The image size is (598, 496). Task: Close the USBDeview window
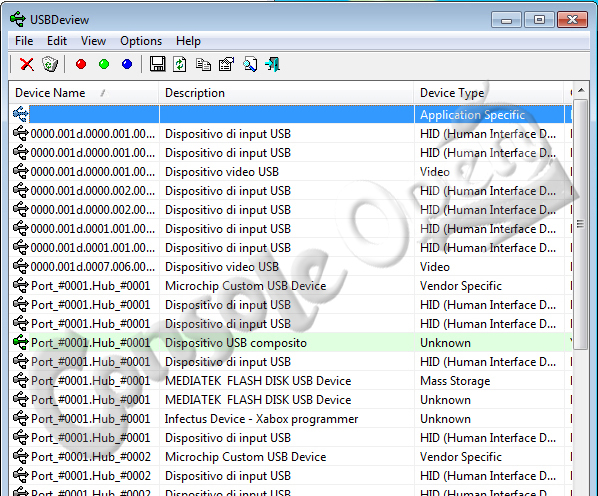pyautogui.click(x=572, y=19)
